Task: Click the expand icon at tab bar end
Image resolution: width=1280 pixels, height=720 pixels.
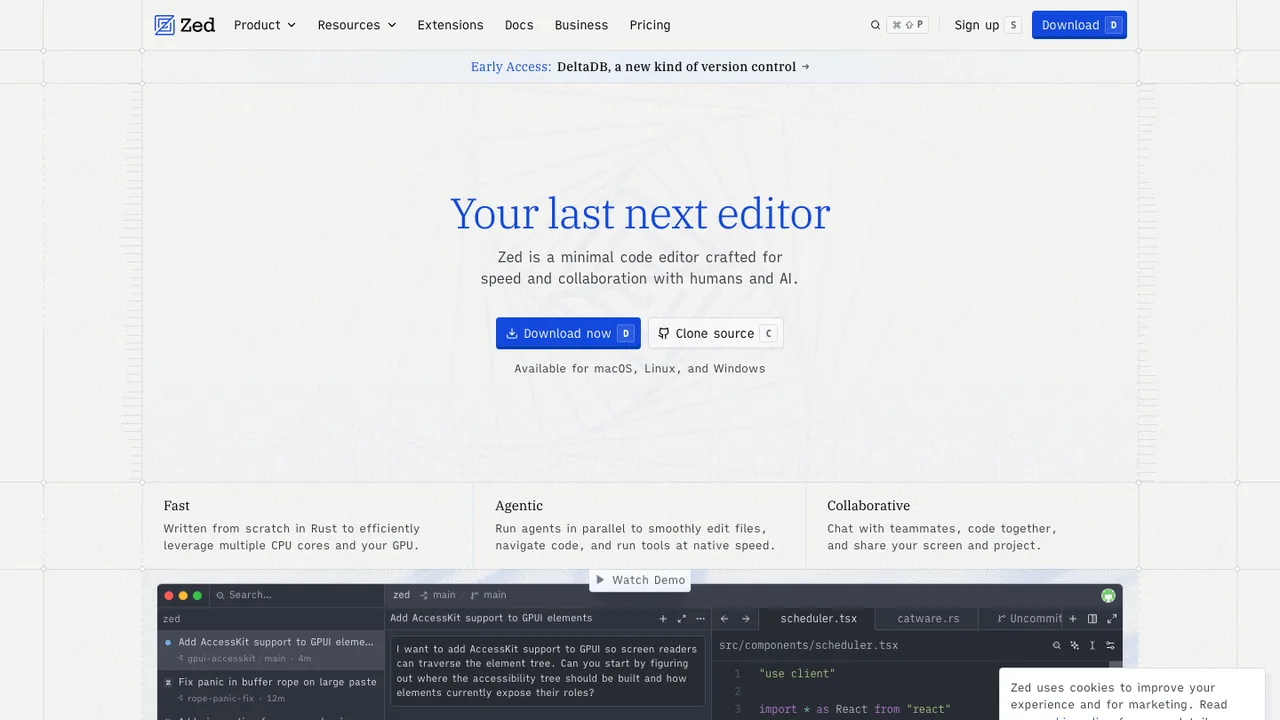Action: 1111,619
